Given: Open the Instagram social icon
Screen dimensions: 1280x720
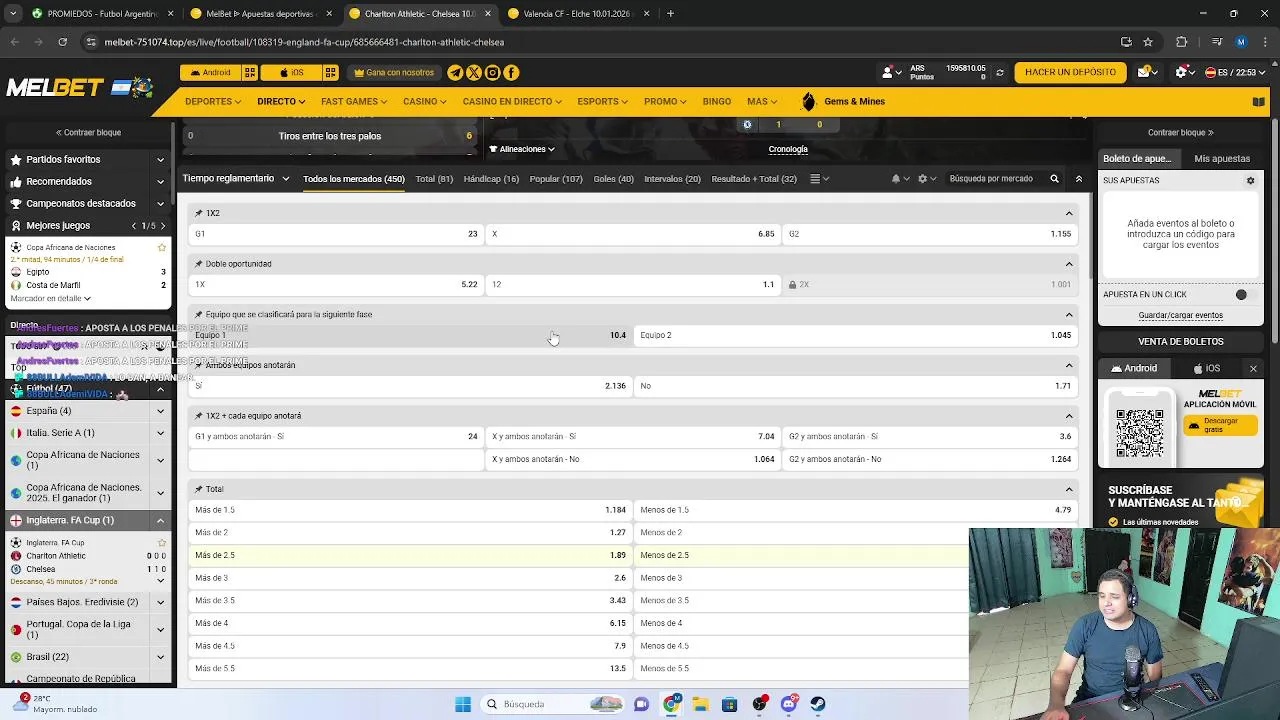Looking at the screenshot, I should [x=492, y=72].
